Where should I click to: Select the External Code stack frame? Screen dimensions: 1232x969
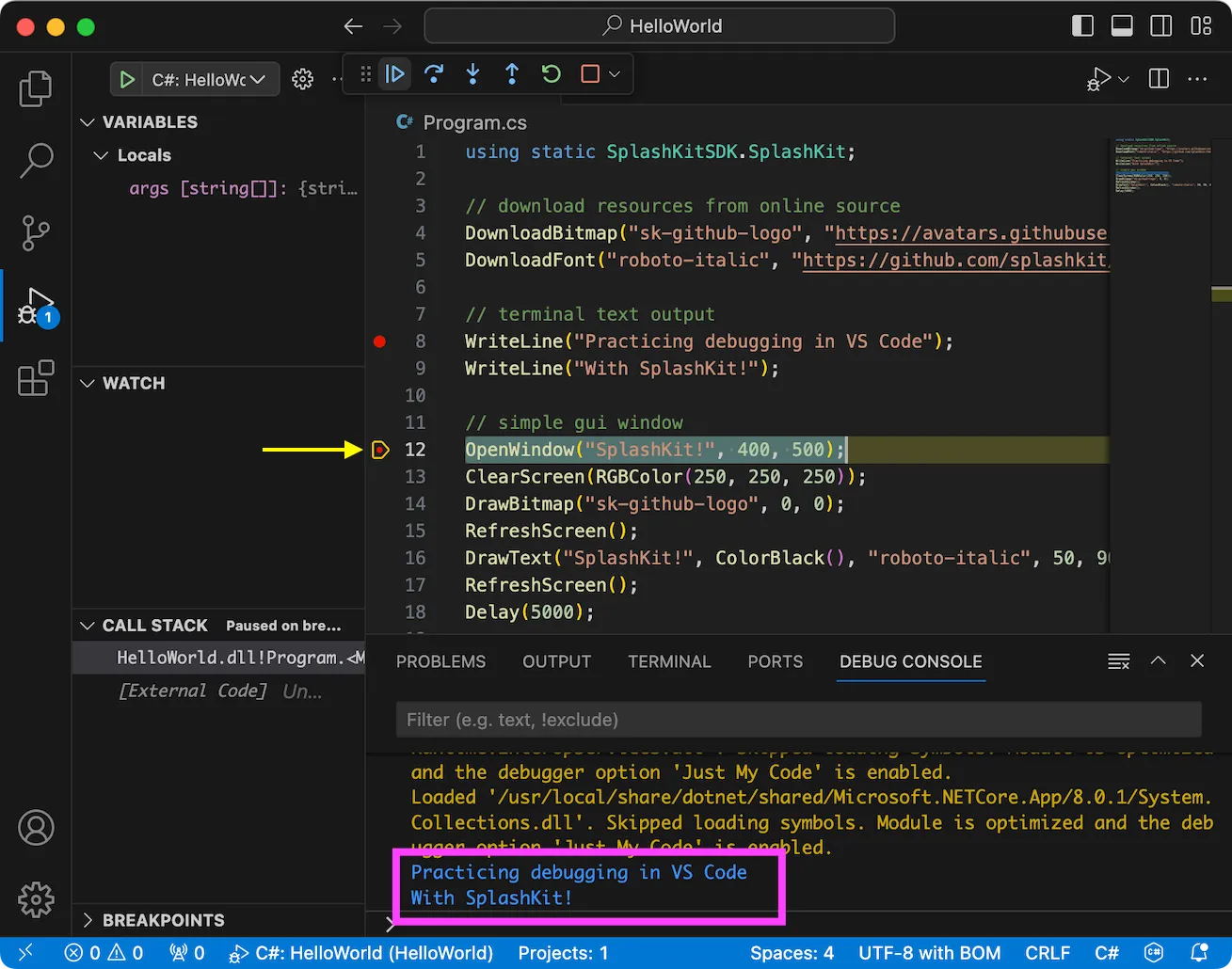(218, 691)
